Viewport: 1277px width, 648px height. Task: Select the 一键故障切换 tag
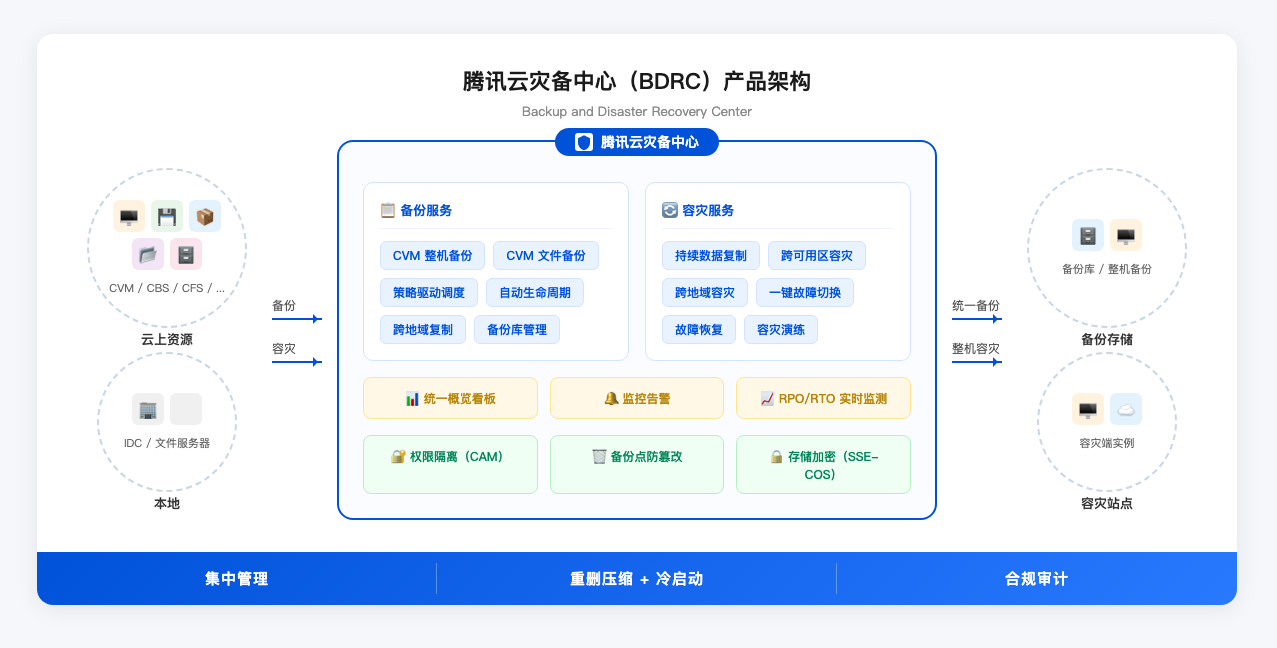pyautogui.click(x=805, y=292)
